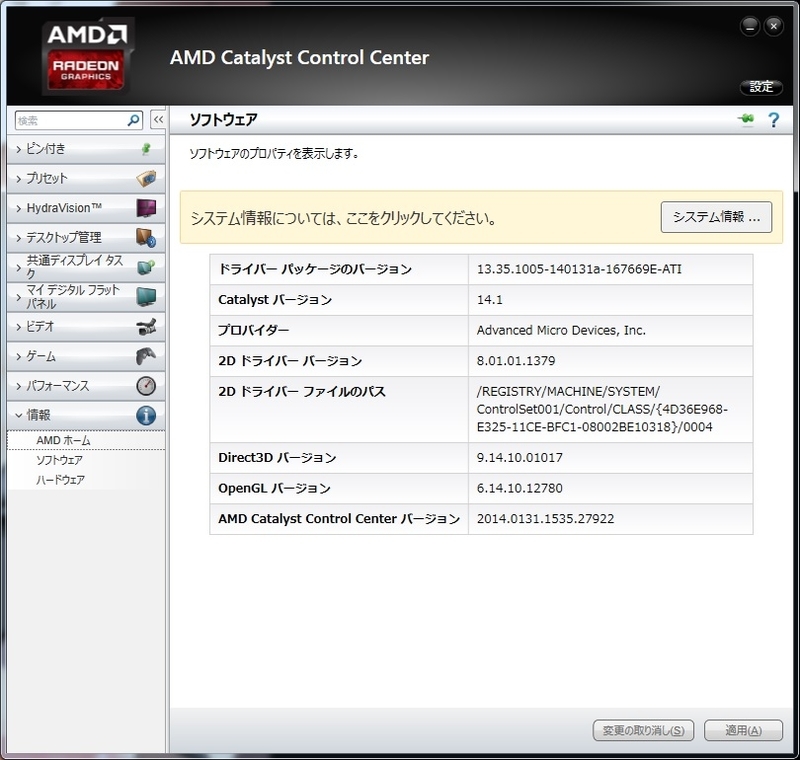
Task: Click the ドライバー パッケージのバージョン label
Action: 315,269
